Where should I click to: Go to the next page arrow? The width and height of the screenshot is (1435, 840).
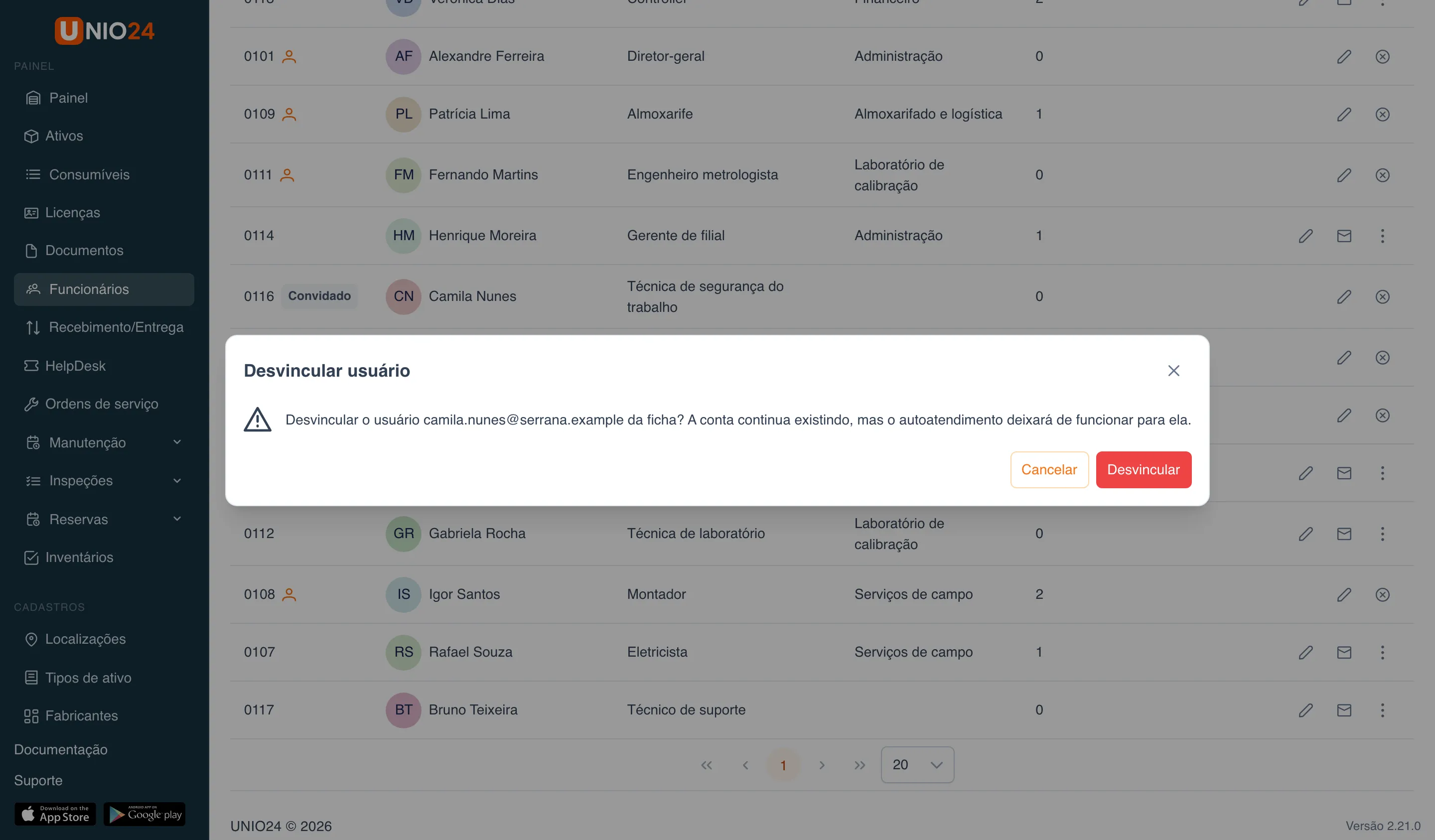coord(821,765)
